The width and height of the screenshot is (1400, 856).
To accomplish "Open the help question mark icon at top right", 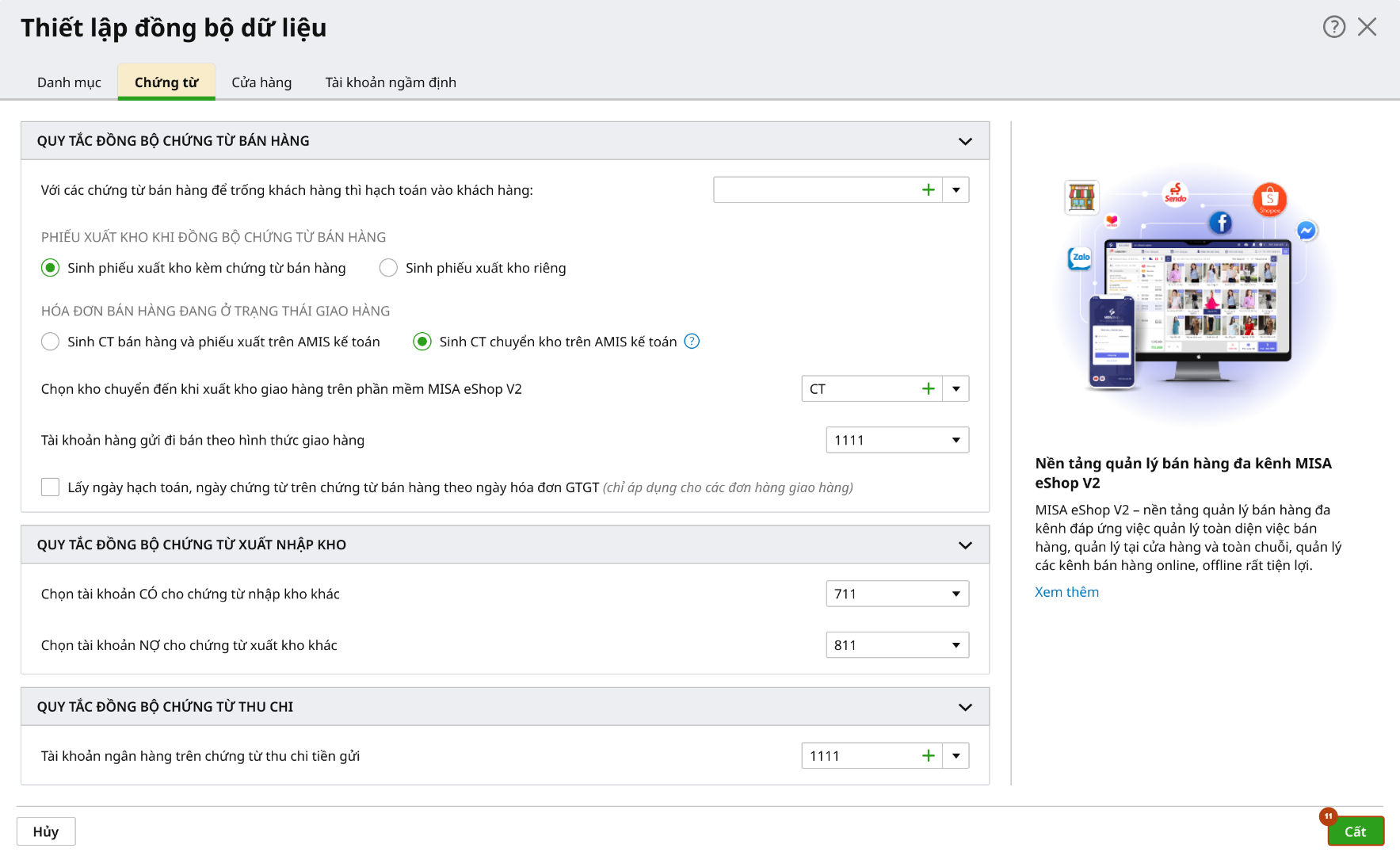I will tap(1334, 27).
